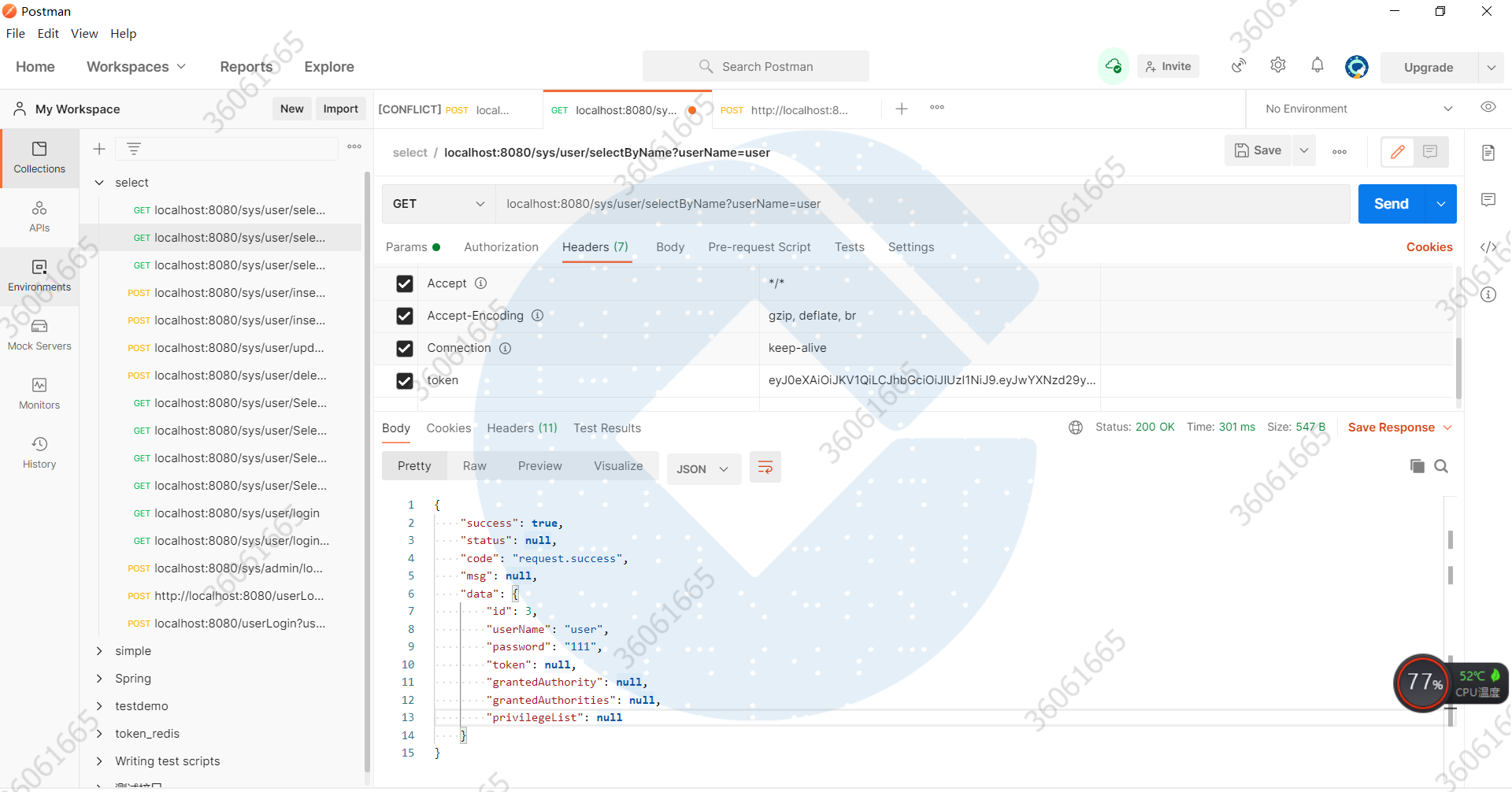This screenshot has width=1512, height=792.
Task: Open the Environments sidebar panel
Action: (39, 276)
